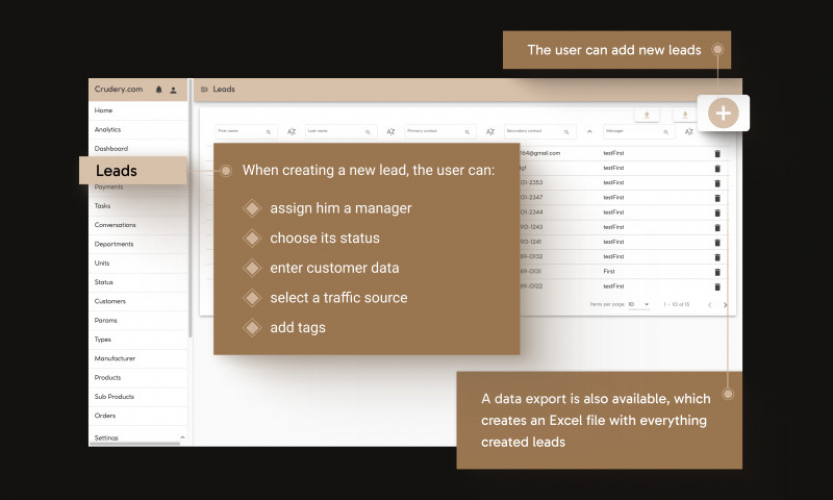Click the download export arrow button above table

(685, 115)
